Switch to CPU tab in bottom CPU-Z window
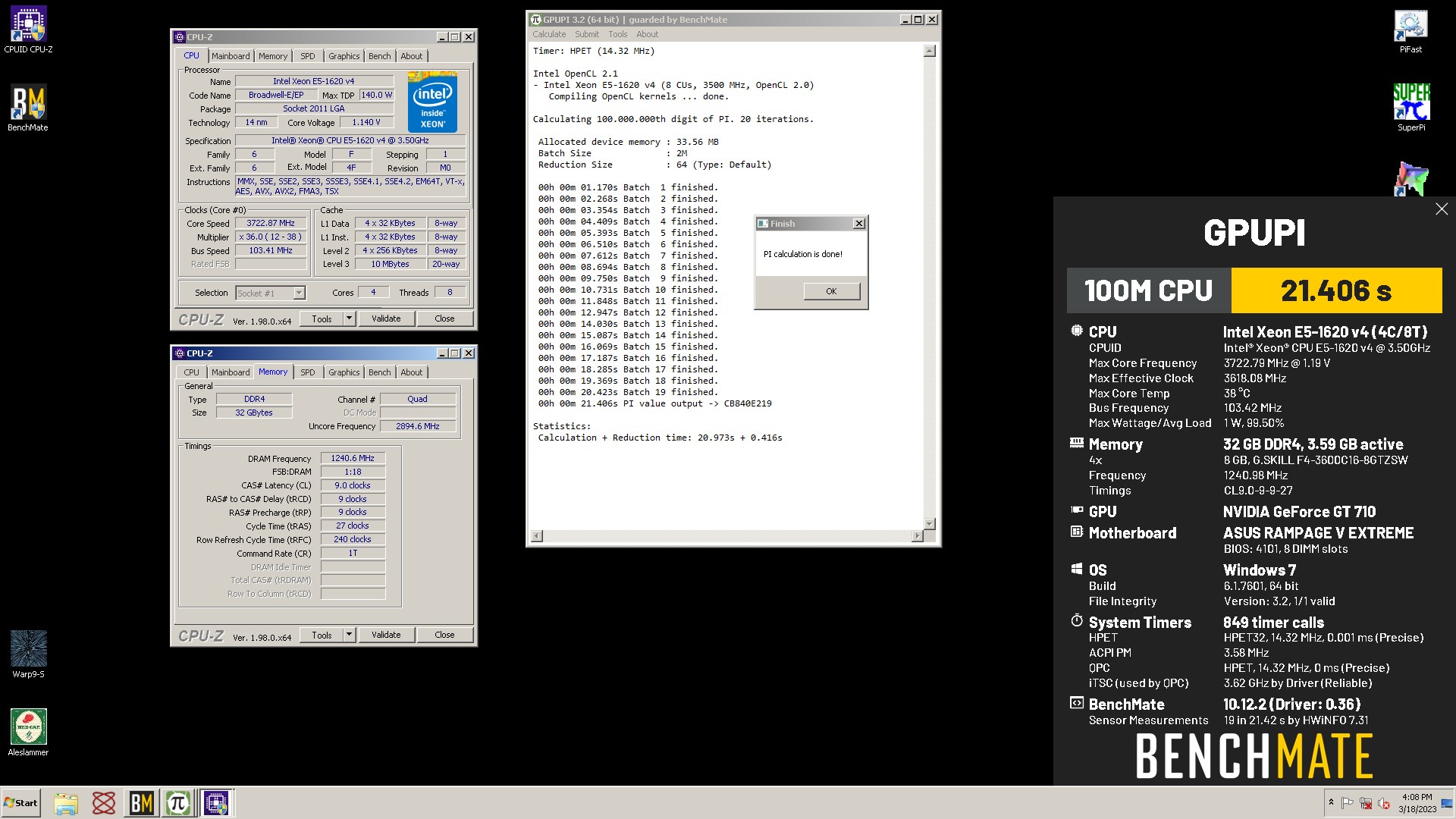This screenshot has width=1456, height=819. click(x=191, y=372)
